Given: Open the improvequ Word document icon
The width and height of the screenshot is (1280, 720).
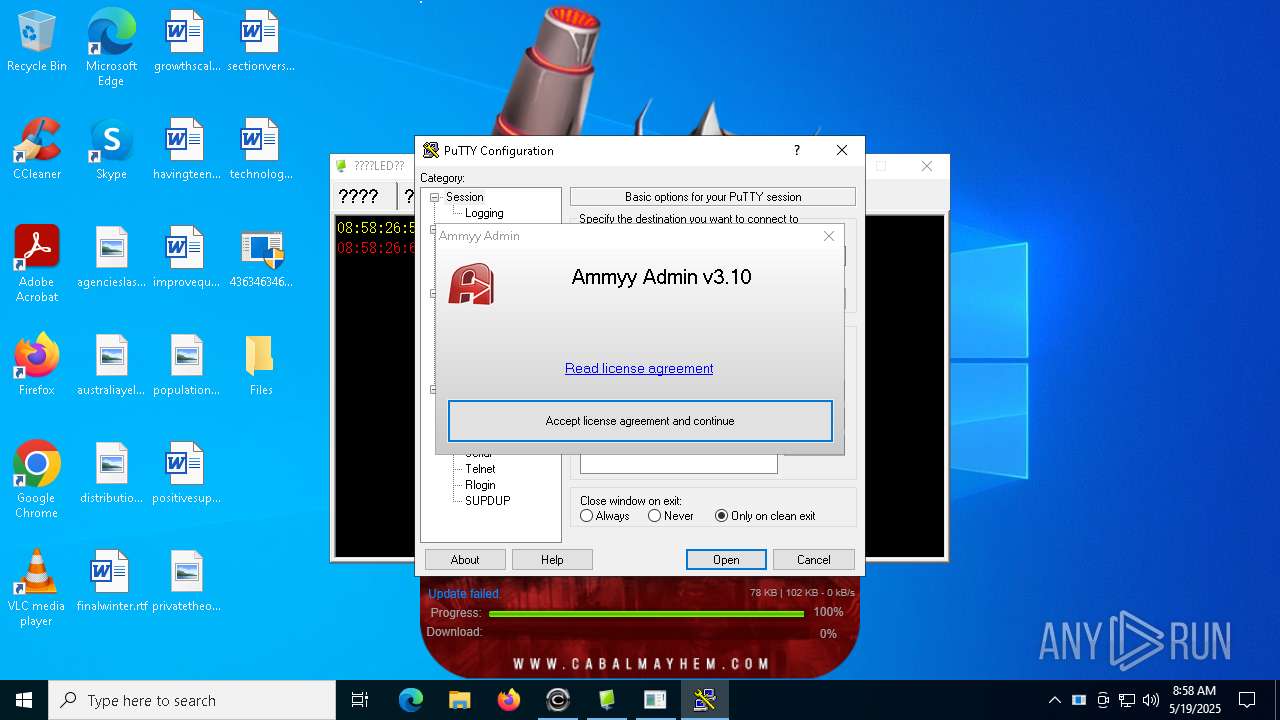Looking at the screenshot, I should [x=186, y=258].
